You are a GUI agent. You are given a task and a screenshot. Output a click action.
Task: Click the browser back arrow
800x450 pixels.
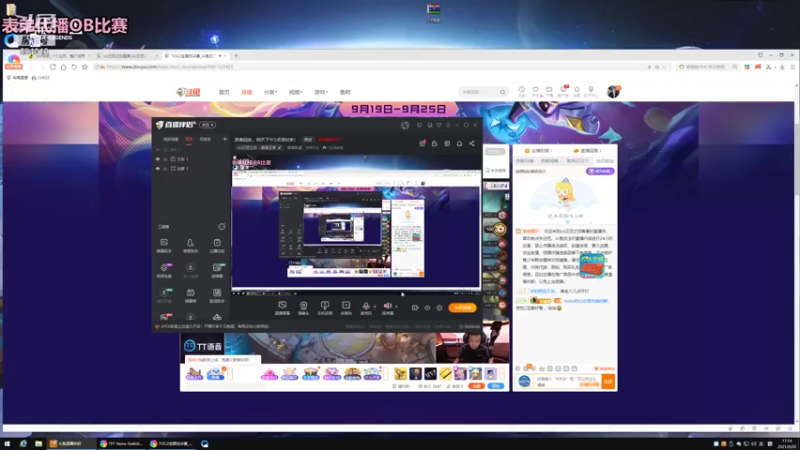coord(31,67)
